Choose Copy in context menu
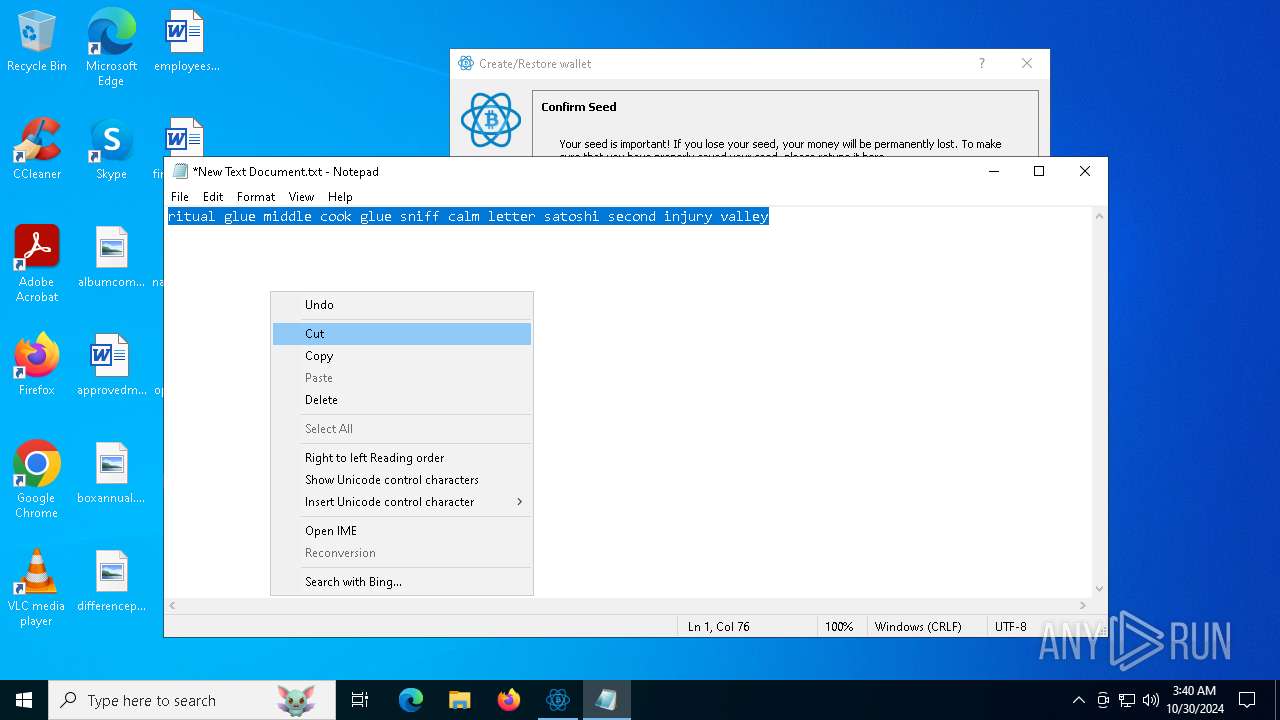Screen dimensions: 1280x720 tap(402, 356)
